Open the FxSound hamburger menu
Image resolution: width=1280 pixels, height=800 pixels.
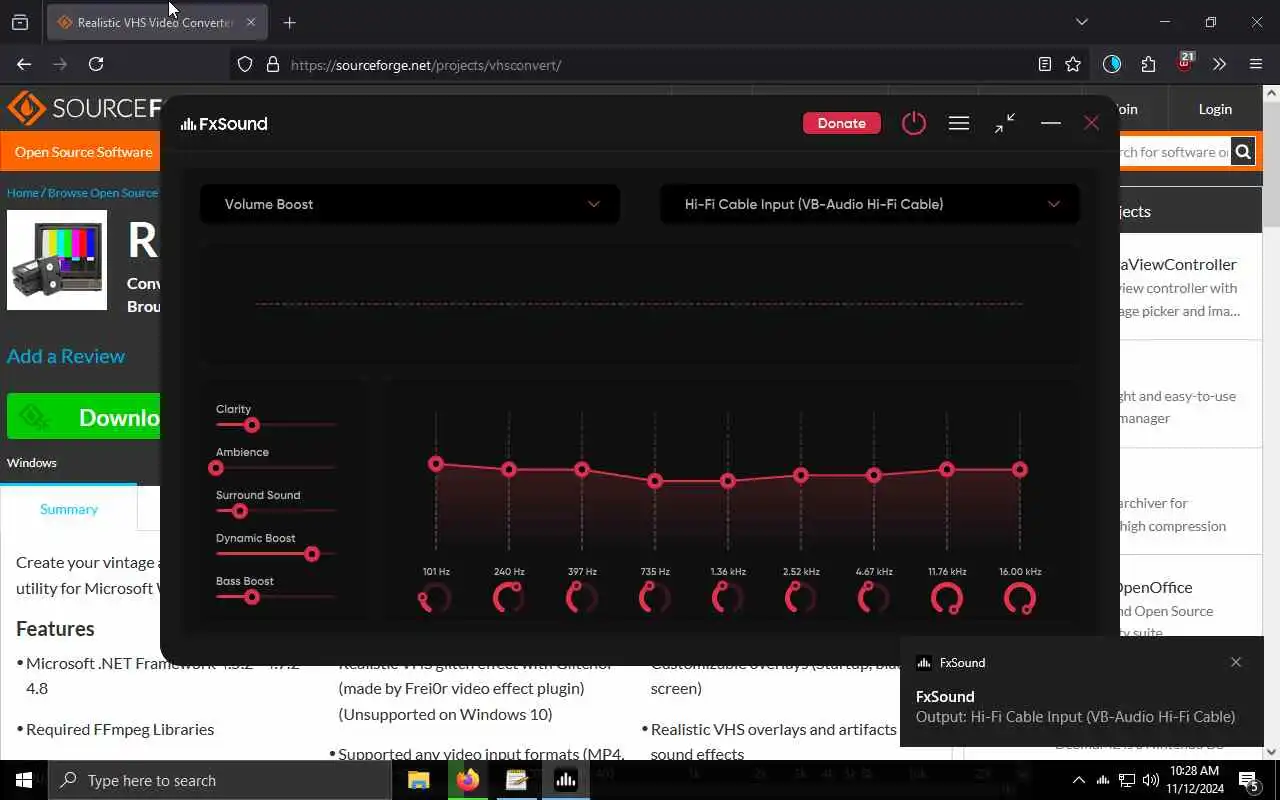pyautogui.click(x=959, y=123)
